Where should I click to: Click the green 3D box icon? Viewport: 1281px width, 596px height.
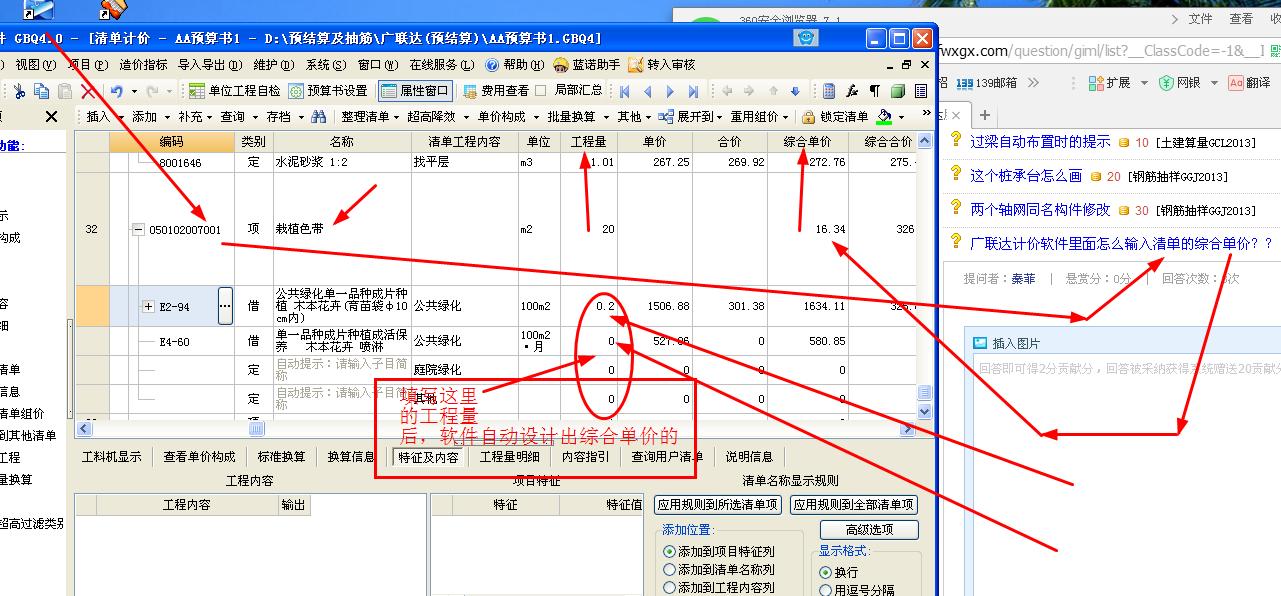point(897,91)
